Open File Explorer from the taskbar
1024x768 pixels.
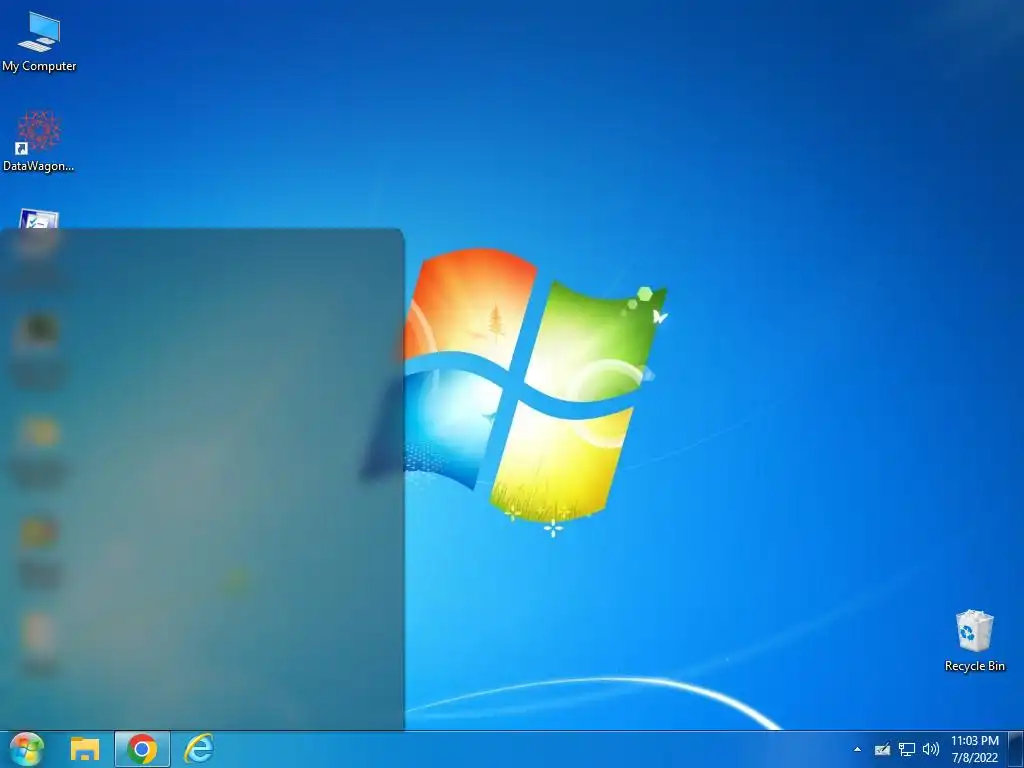point(85,749)
